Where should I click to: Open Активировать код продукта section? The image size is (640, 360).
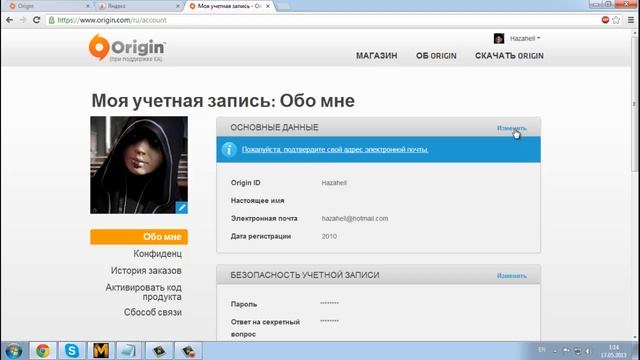[144, 292]
